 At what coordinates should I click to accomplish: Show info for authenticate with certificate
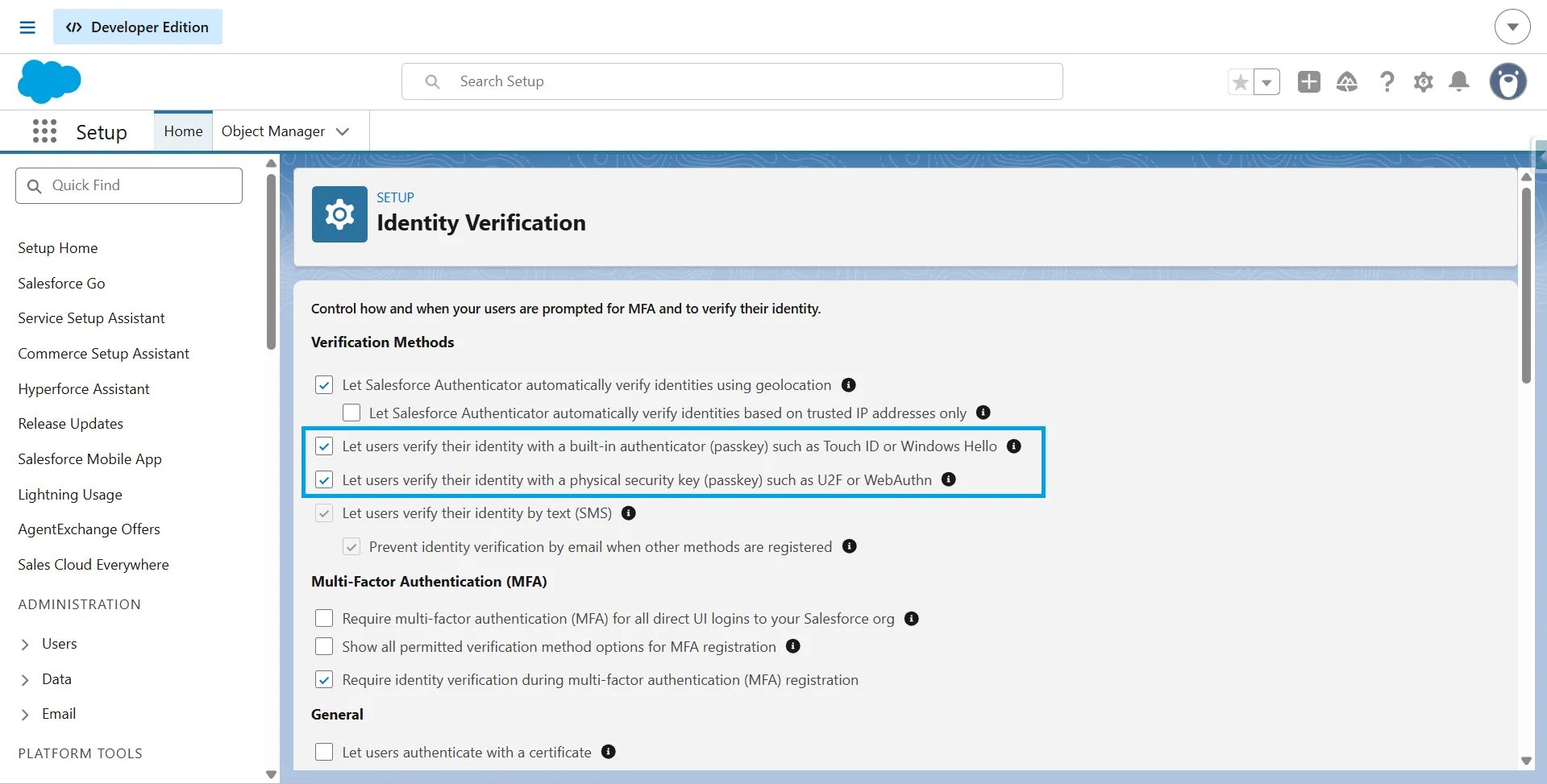[609, 752]
